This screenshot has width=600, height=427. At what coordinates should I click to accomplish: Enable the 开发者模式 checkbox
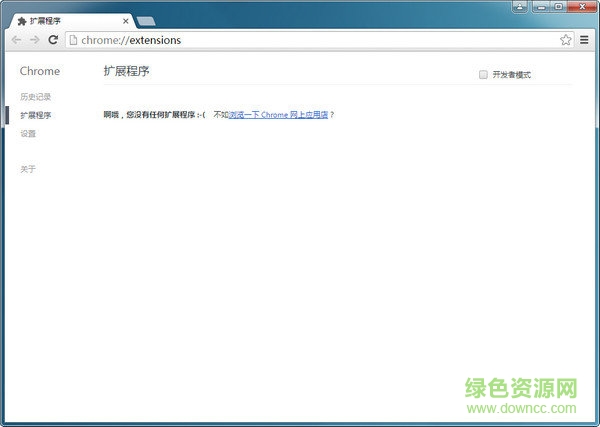point(483,74)
